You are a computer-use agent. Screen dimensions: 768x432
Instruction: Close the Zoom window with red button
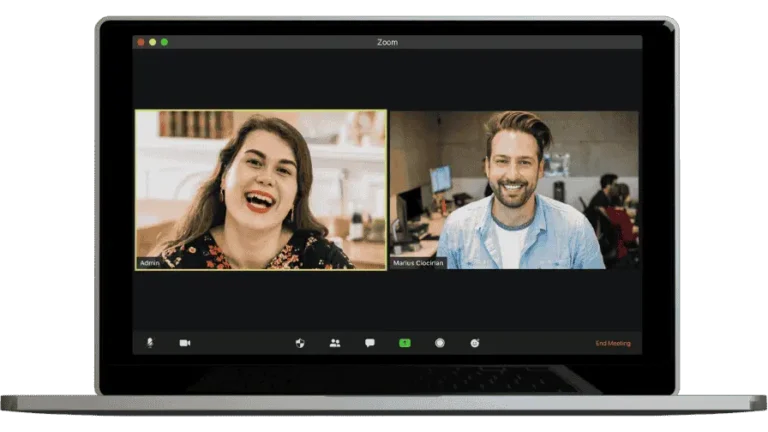tap(141, 42)
